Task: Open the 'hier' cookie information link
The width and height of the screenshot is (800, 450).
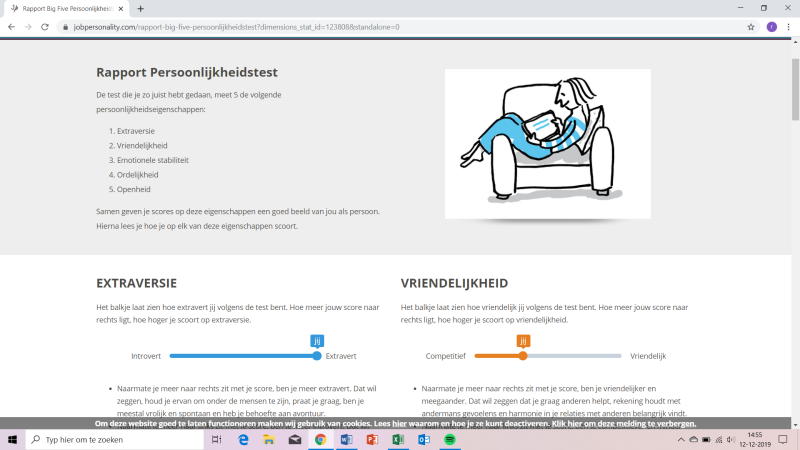Action: tap(399, 423)
